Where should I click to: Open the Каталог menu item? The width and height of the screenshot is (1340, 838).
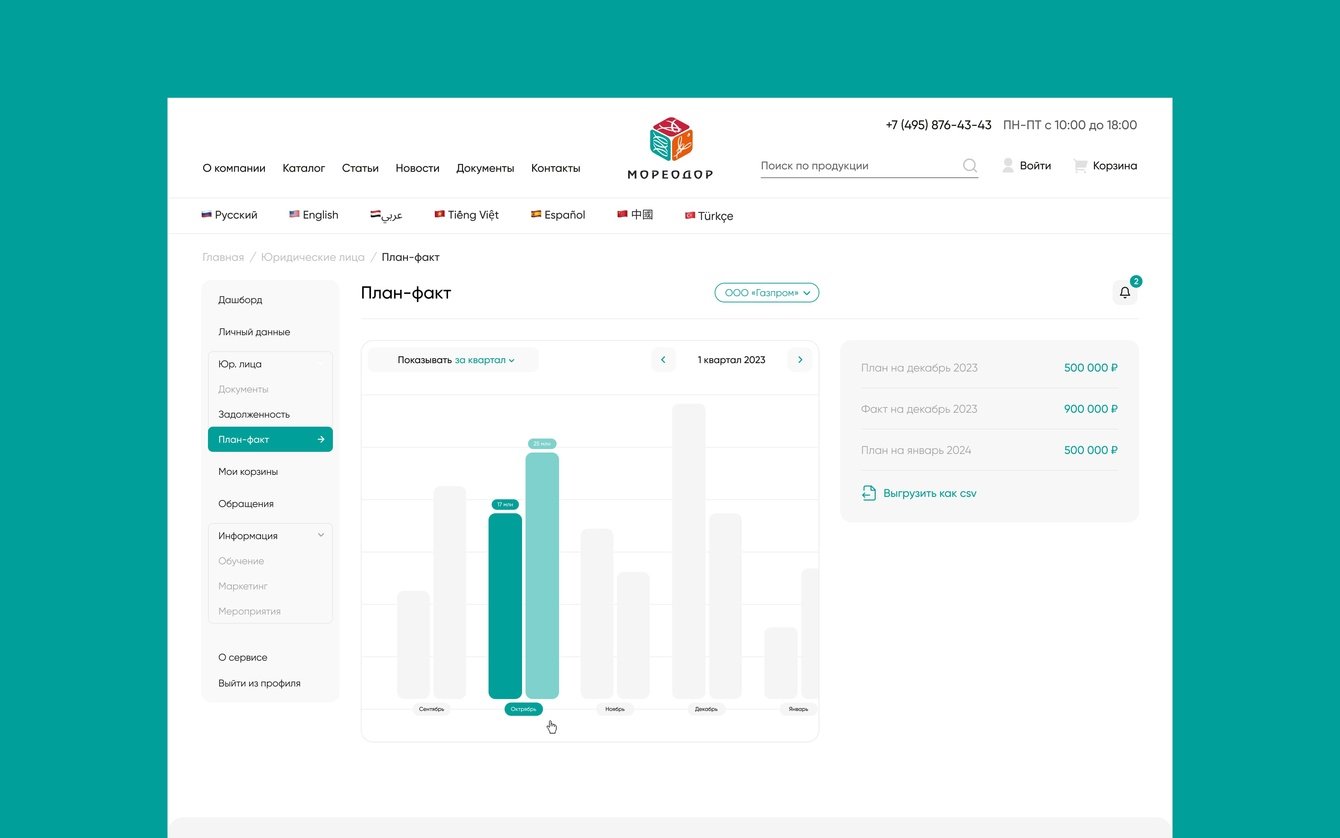pos(304,168)
